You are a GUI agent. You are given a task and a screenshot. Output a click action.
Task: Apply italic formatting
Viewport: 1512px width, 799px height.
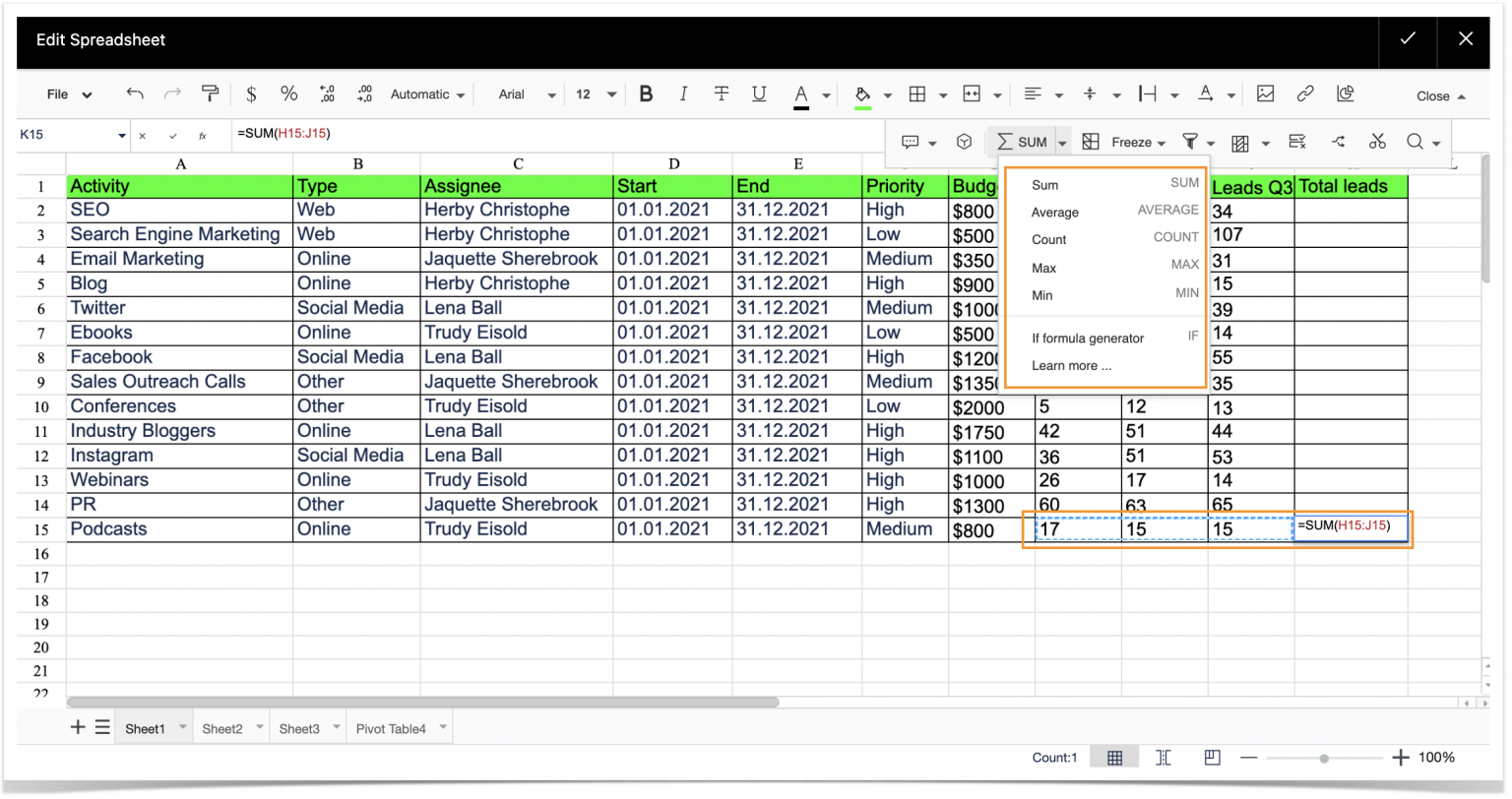(683, 93)
